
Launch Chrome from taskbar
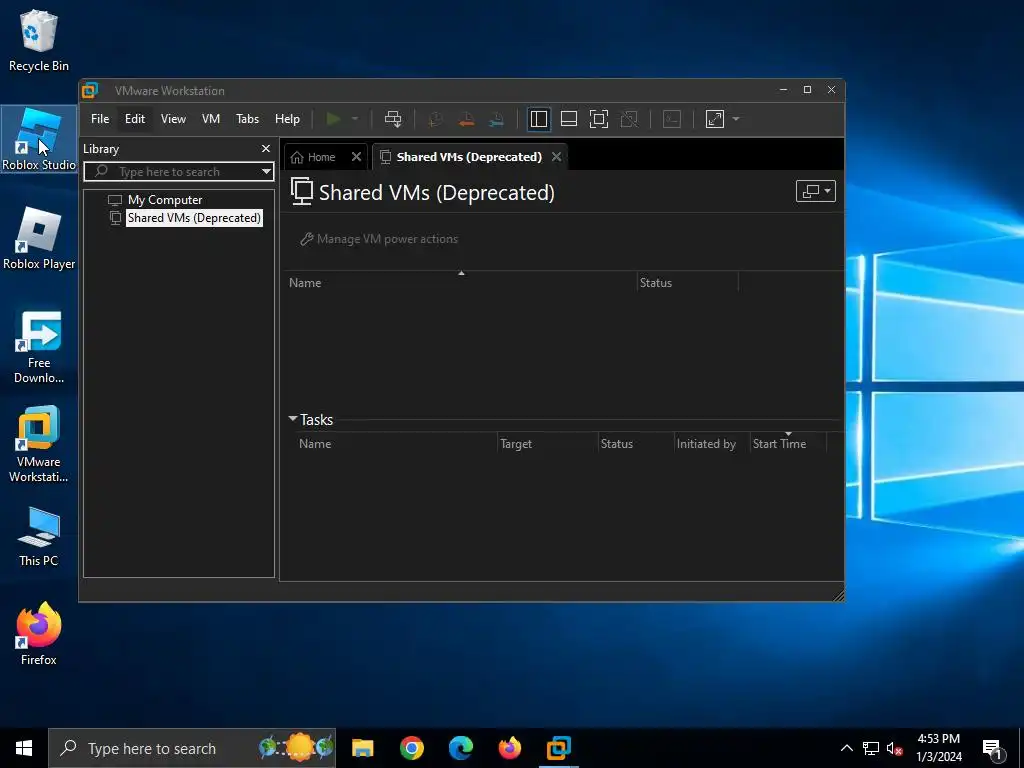[x=411, y=748]
